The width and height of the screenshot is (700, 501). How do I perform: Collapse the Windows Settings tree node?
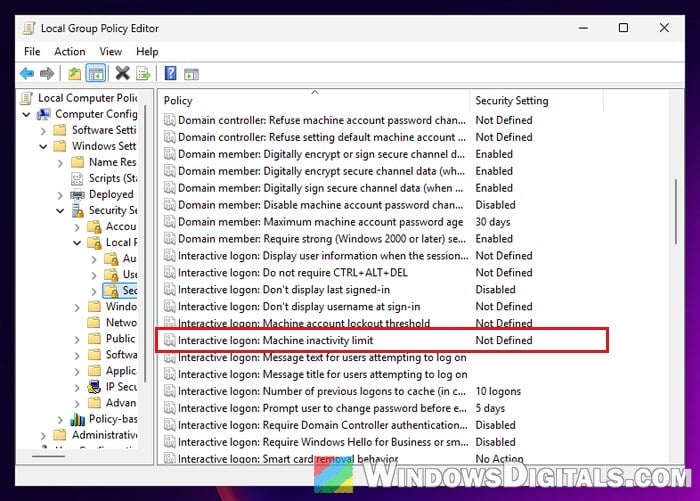(x=43, y=147)
